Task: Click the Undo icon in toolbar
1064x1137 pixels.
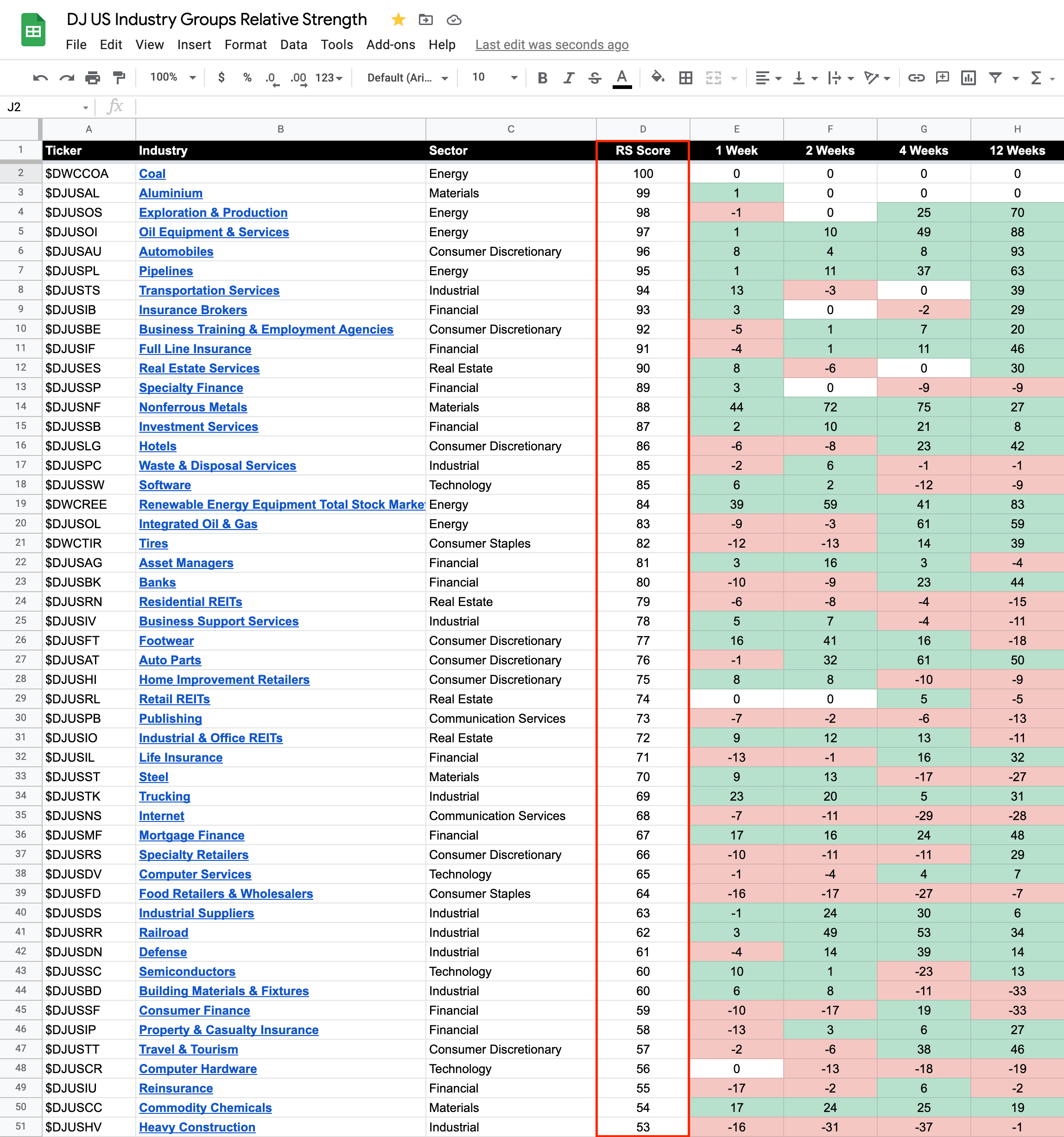Action: (40, 78)
